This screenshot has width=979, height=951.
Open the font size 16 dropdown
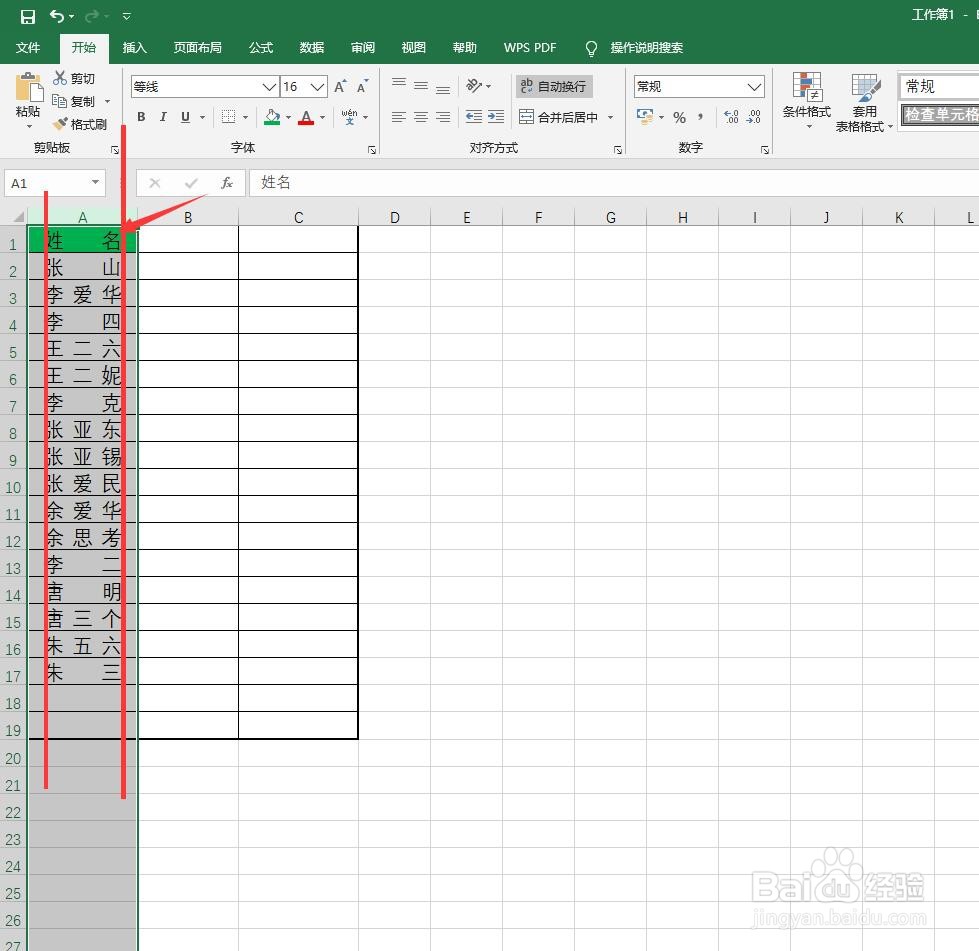[318, 87]
